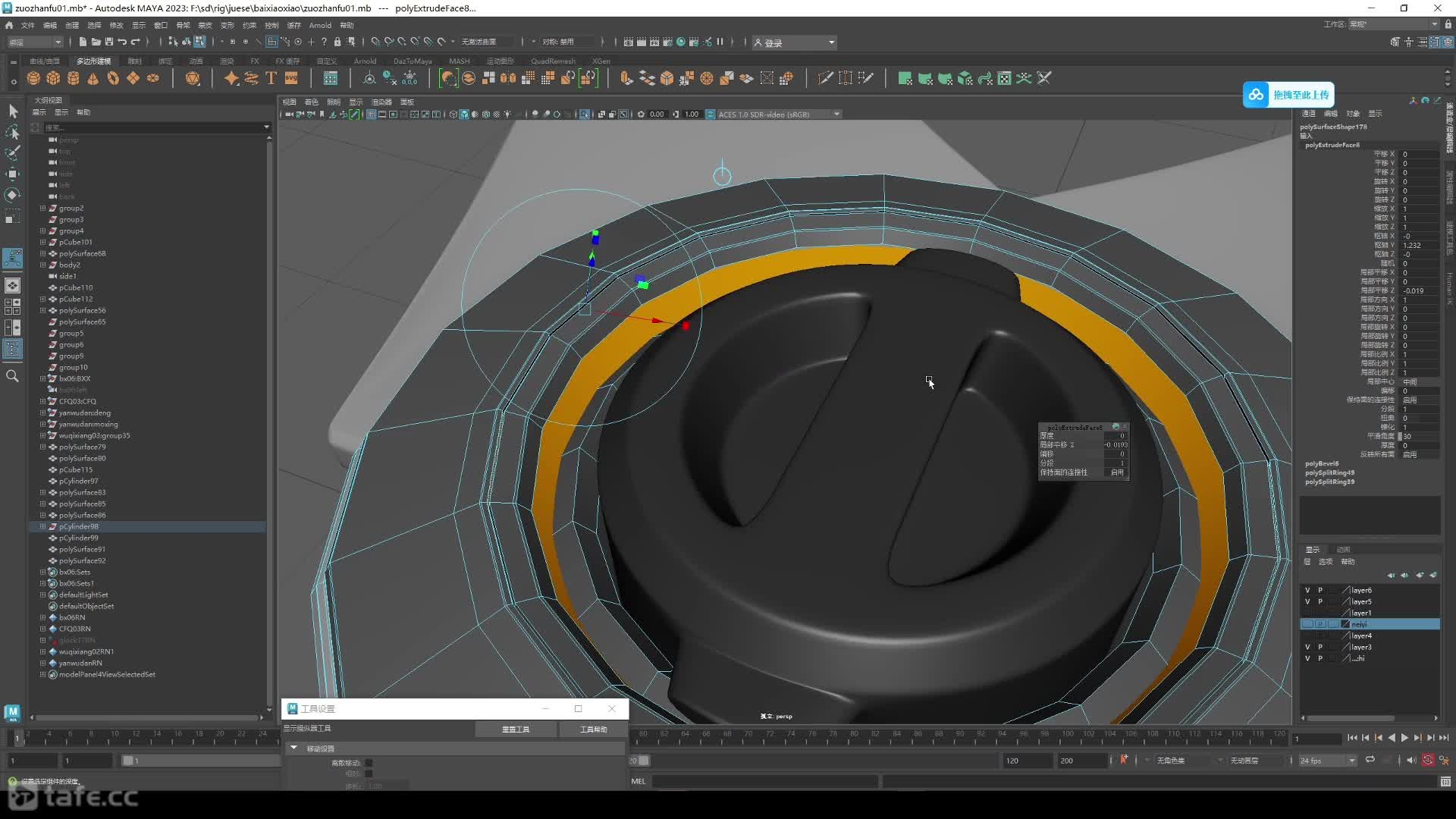Image resolution: width=1456 pixels, height=819 pixels.
Task: Switch to the 多边形建模 shelf tab
Action: tap(93, 61)
